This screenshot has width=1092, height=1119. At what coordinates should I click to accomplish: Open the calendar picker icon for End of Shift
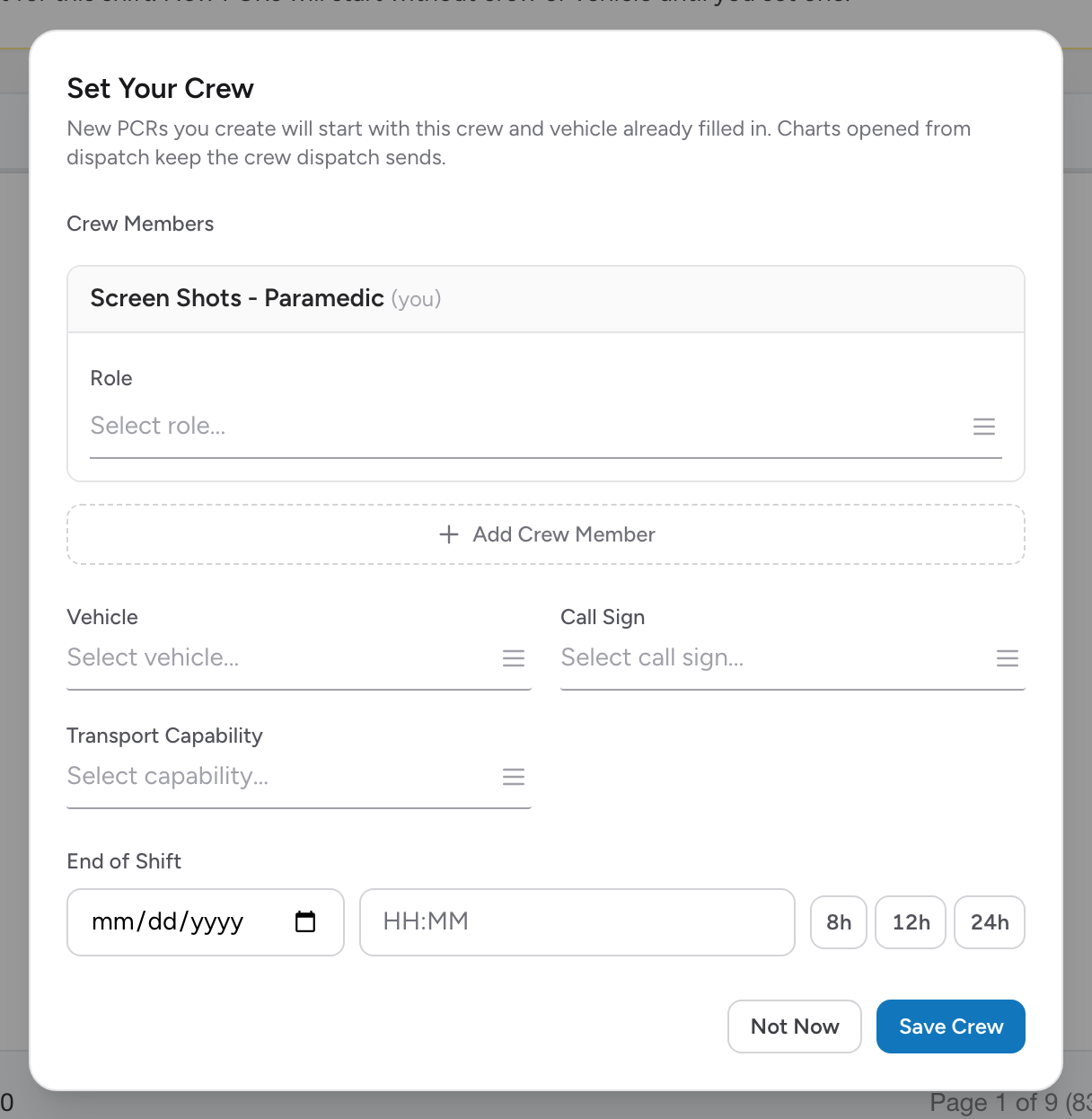point(305,921)
